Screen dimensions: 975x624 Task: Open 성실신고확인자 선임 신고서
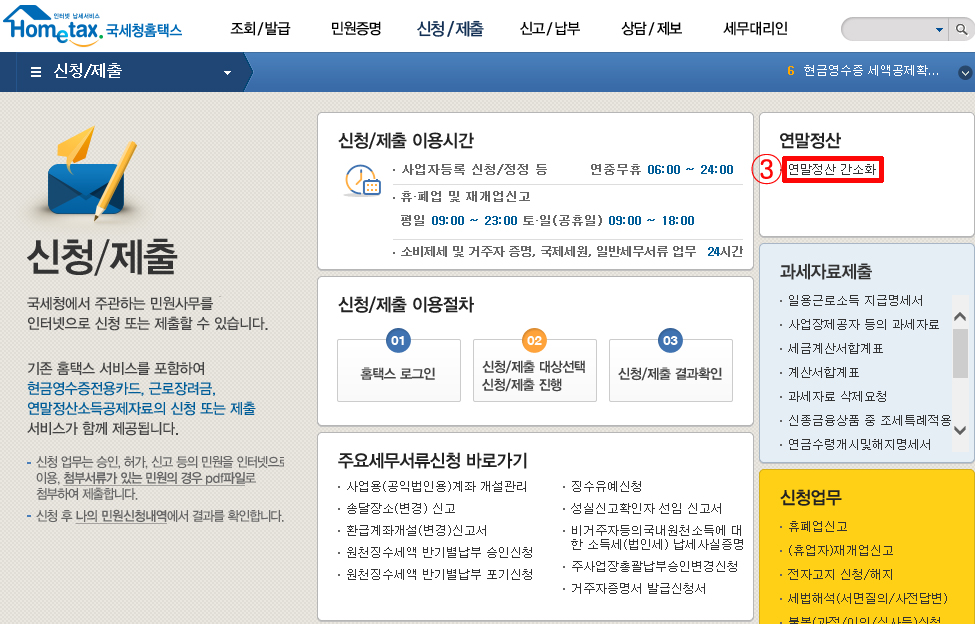coord(646,508)
